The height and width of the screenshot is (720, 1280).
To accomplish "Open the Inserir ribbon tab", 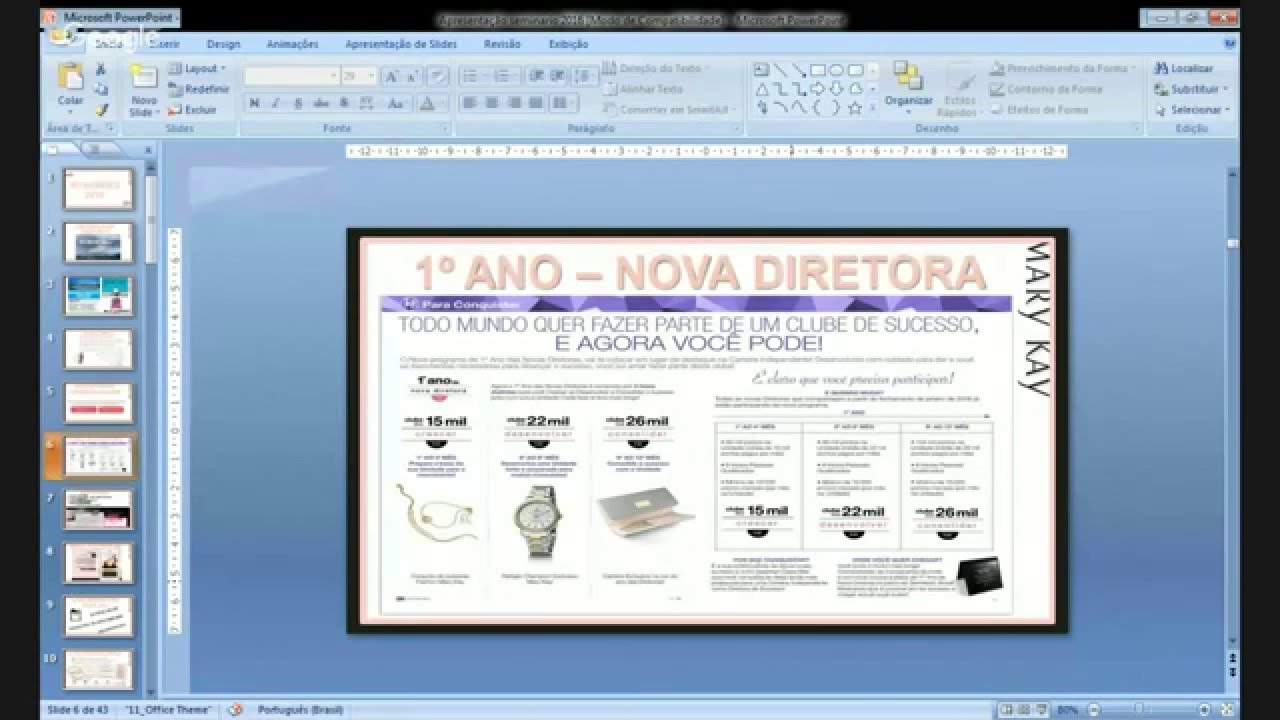I will pos(164,44).
